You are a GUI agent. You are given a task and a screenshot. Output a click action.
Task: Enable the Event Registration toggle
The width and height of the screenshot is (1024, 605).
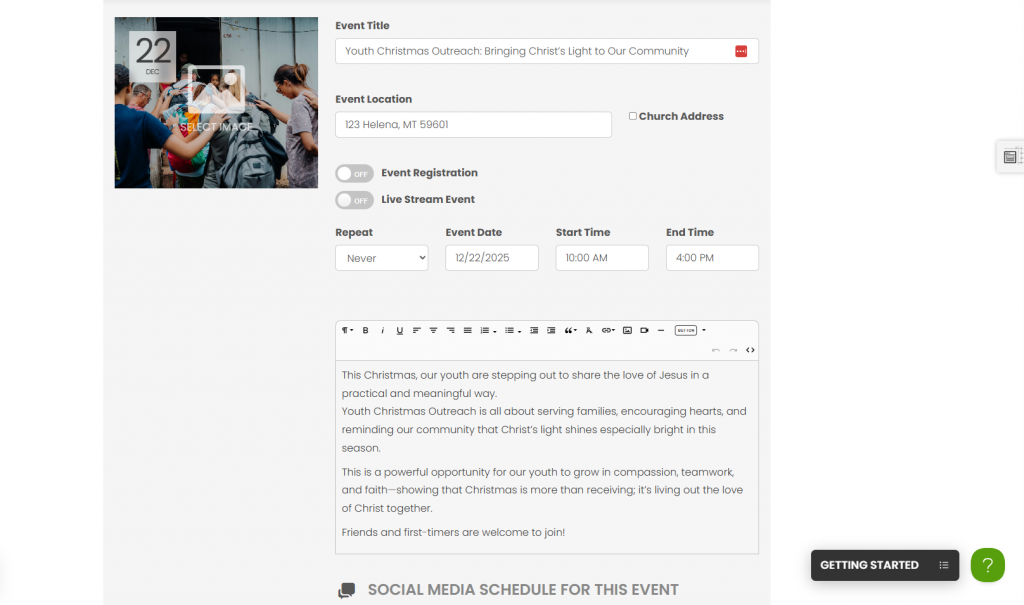click(x=354, y=174)
